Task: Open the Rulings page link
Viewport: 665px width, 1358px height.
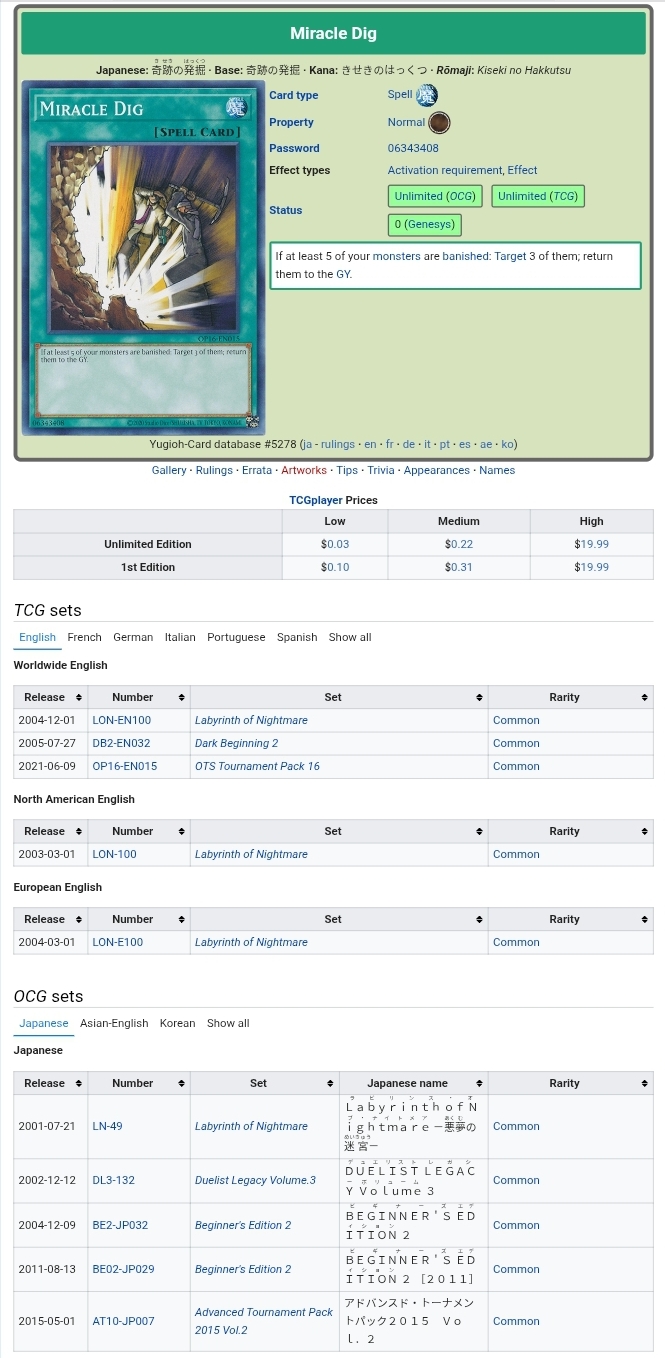Action: [214, 470]
